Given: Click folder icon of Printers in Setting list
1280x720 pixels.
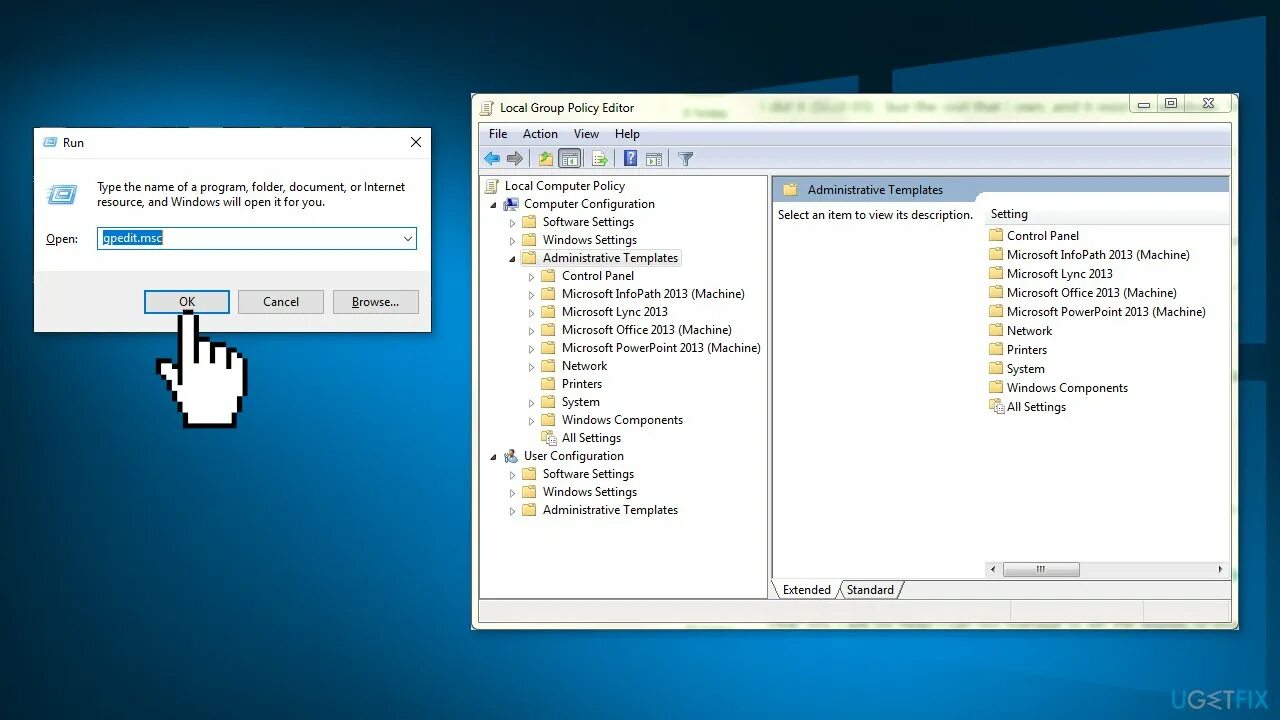Looking at the screenshot, I should (996, 350).
